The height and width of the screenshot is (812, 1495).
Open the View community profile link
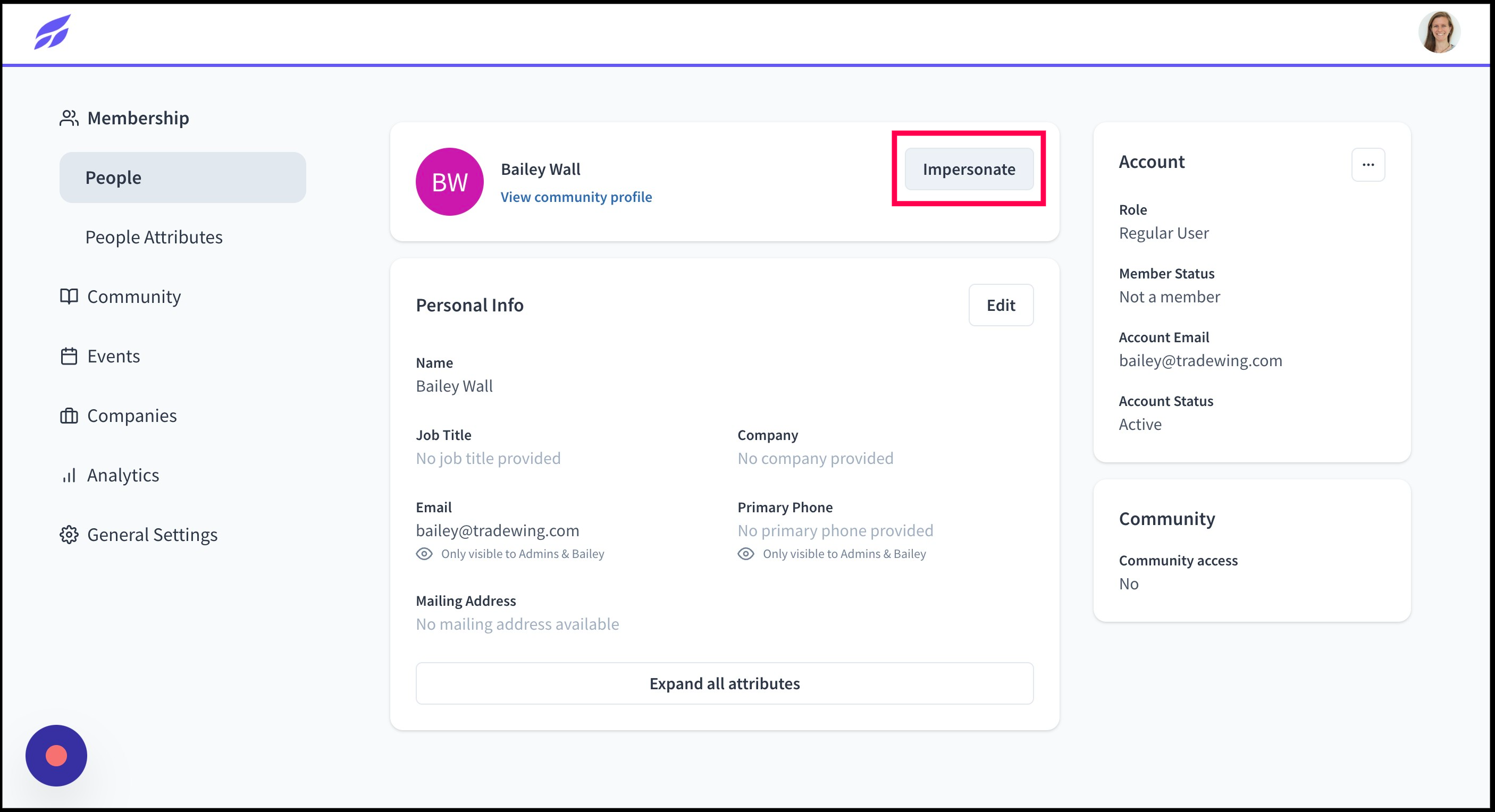(x=576, y=197)
